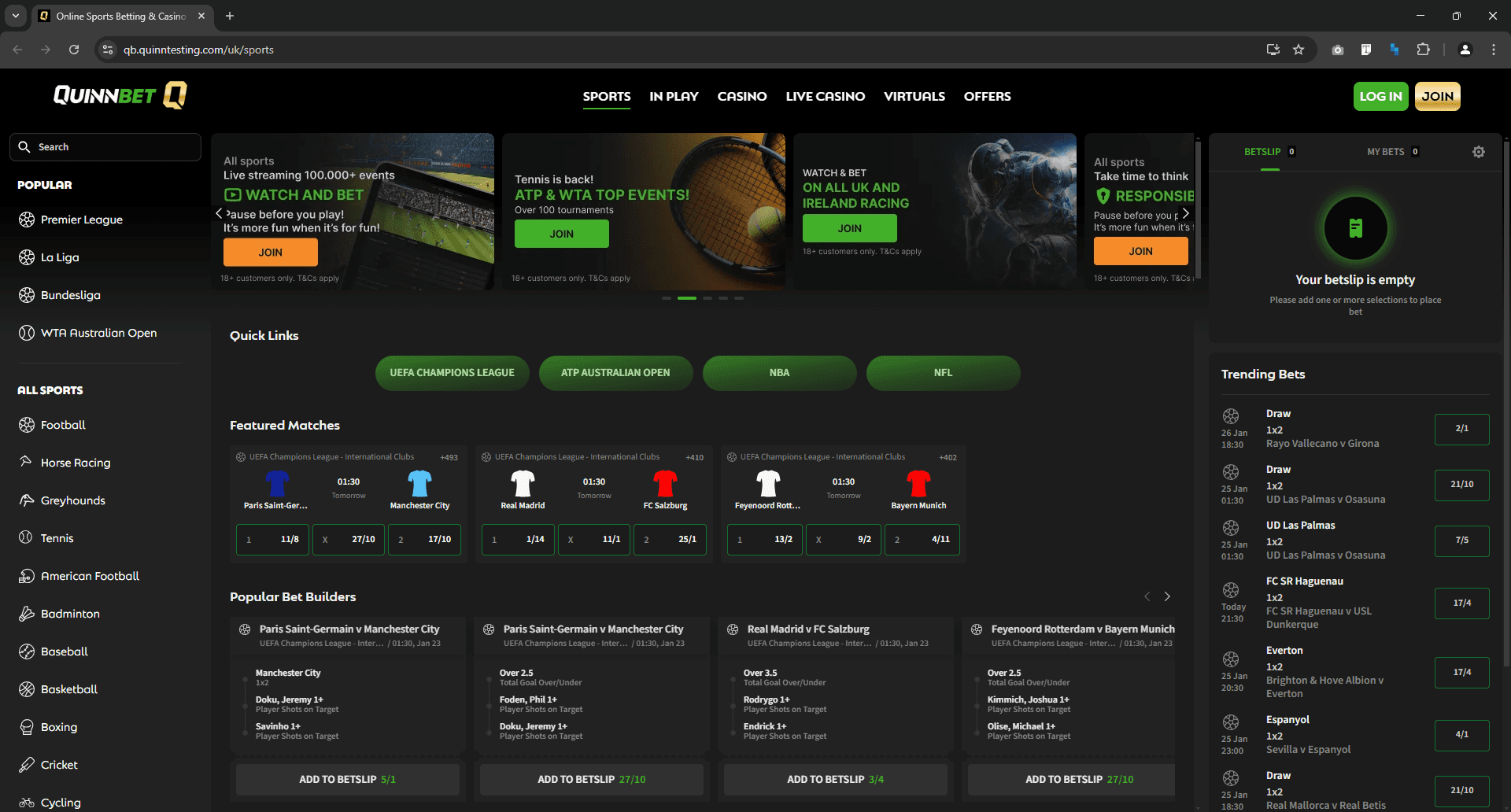Open the SPORTS navigation tab
This screenshot has height=812, width=1511.
click(607, 97)
